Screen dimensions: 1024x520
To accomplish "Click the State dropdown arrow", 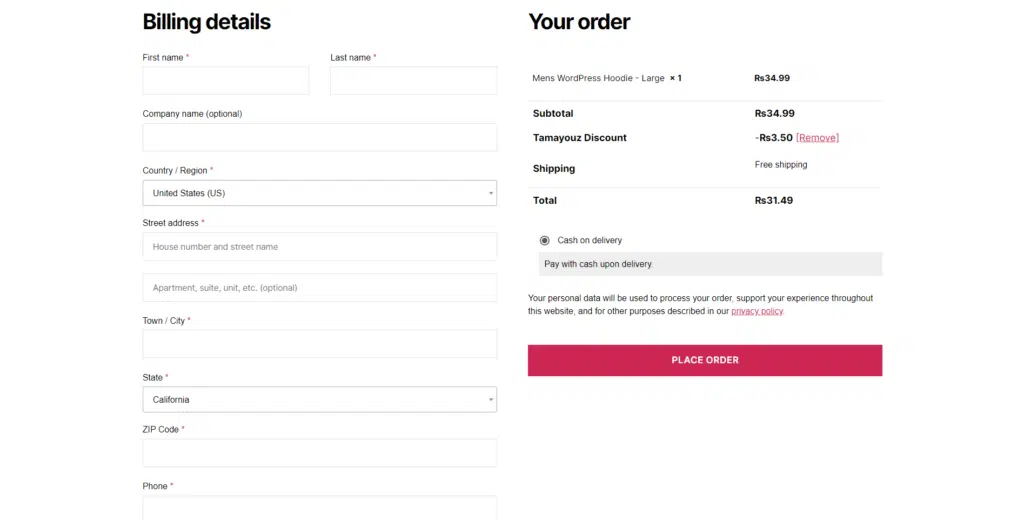I will click(x=490, y=400).
